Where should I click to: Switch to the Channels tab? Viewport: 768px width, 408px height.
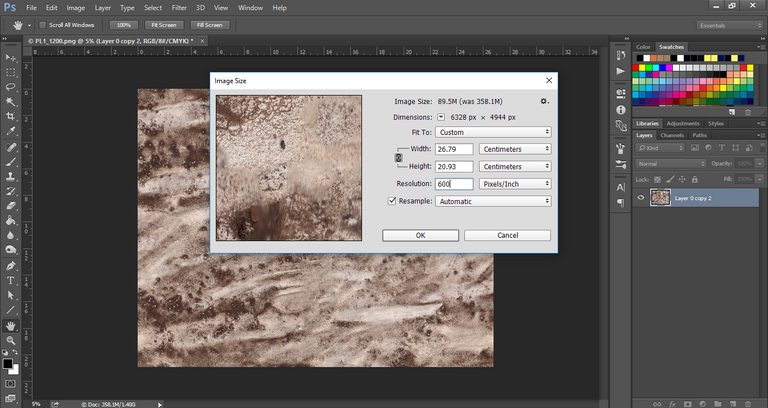pyautogui.click(x=672, y=135)
